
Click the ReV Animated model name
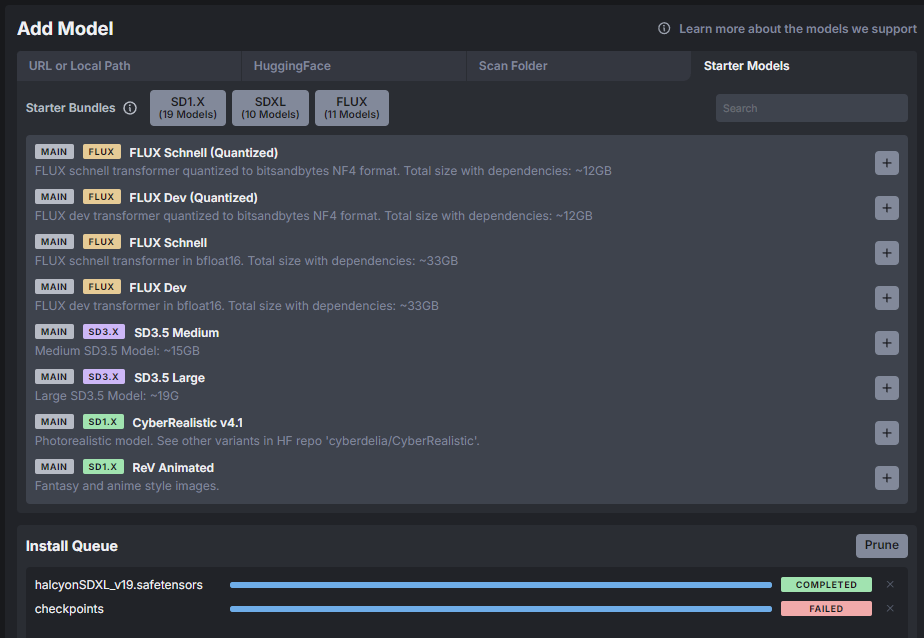pyautogui.click(x=173, y=468)
